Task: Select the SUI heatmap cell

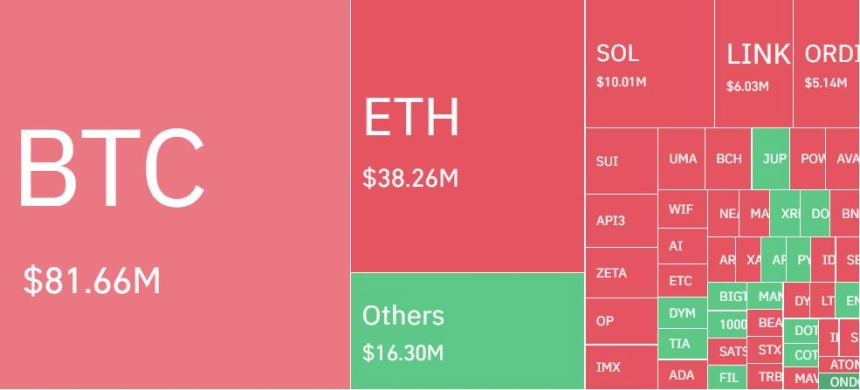Action: (621, 161)
